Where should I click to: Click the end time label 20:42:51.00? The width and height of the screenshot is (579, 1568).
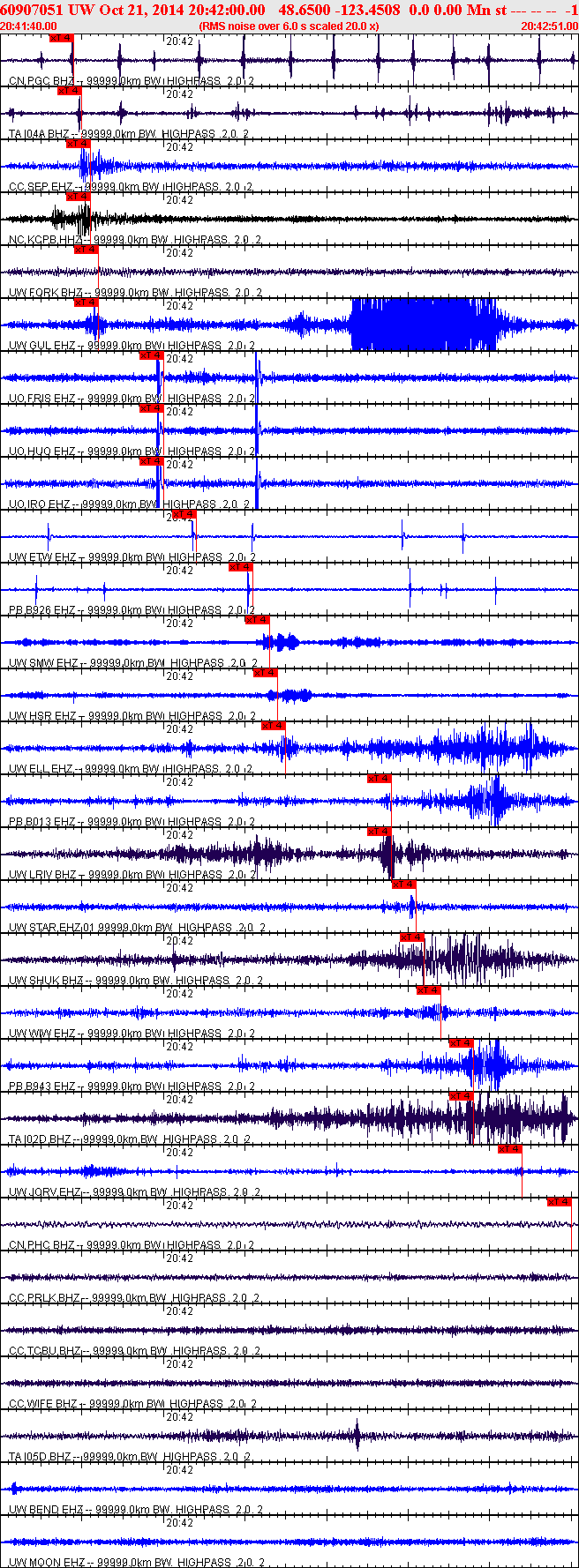[549, 26]
